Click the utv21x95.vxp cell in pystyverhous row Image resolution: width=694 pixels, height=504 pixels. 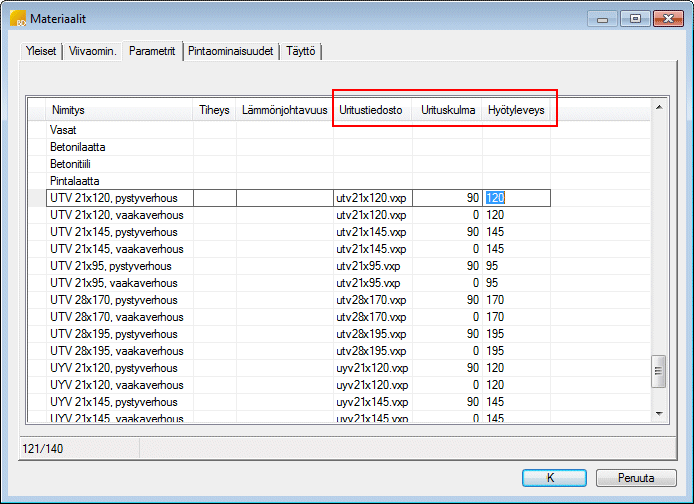coord(371,266)
